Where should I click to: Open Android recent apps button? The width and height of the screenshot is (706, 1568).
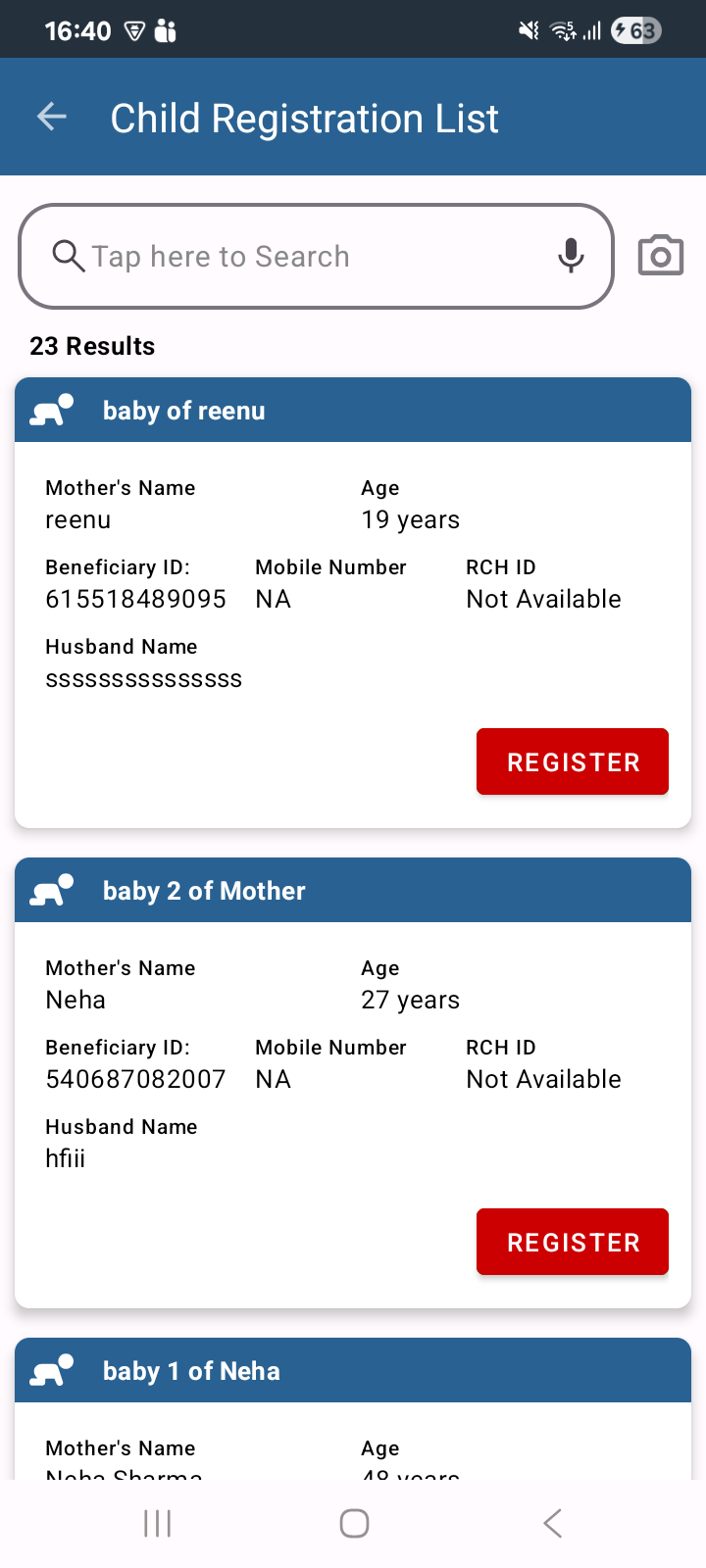157,1523
